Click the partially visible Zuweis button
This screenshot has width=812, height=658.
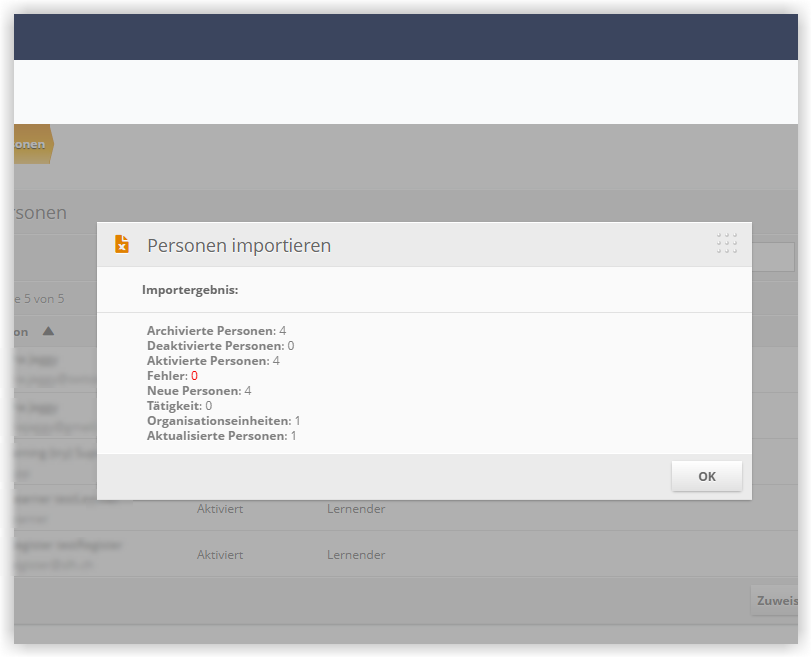(x=774, y=601)
